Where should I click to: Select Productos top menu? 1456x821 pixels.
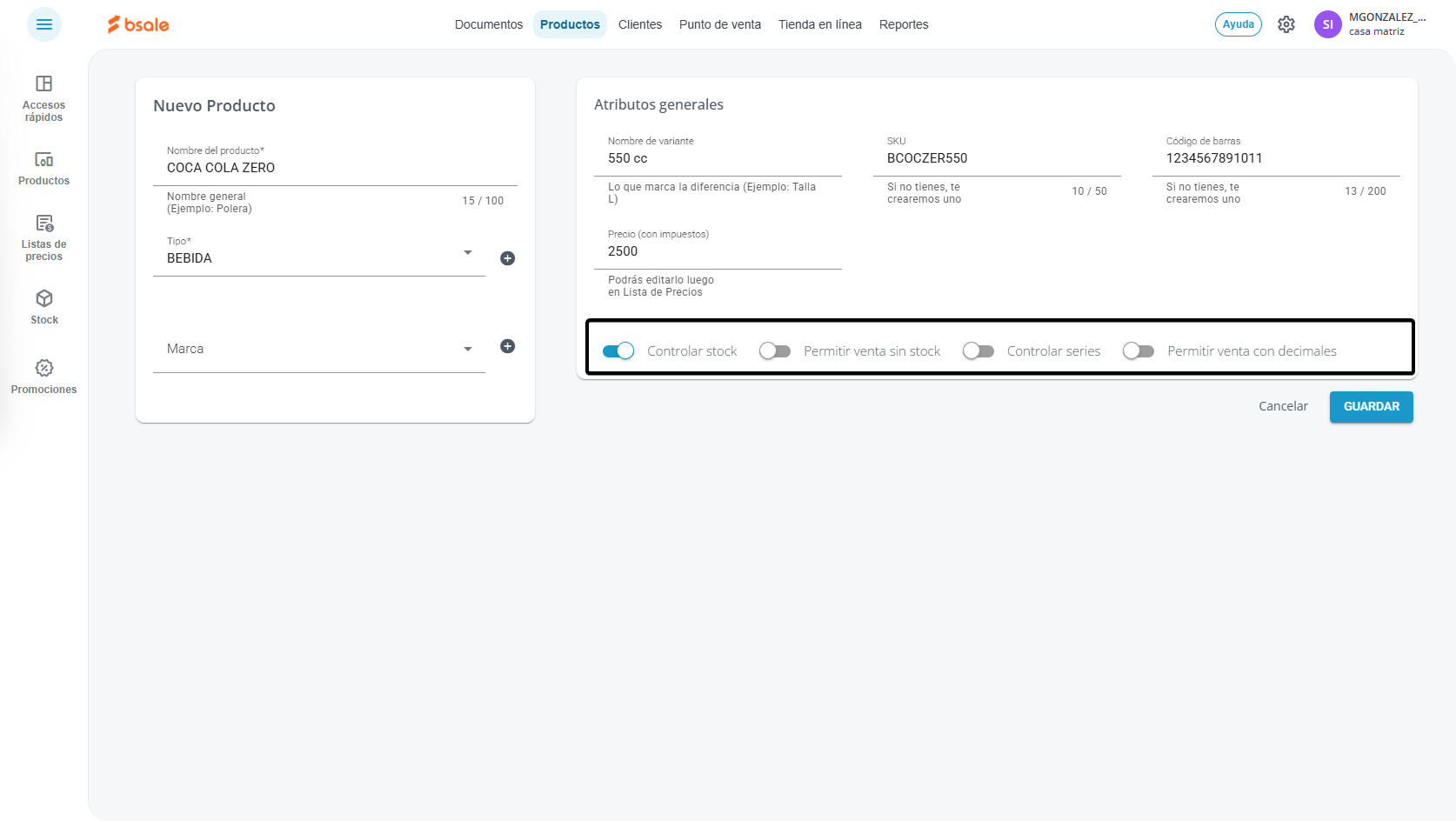pyautogui.click(x=570, y=24)
